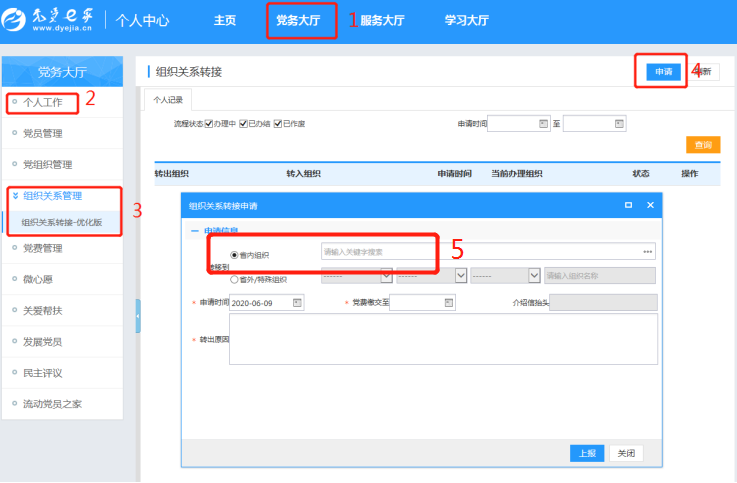This screenshot has height=483, width=737.
Task: Click the blue 上报 submit button
Action: (x=586, y=453)
